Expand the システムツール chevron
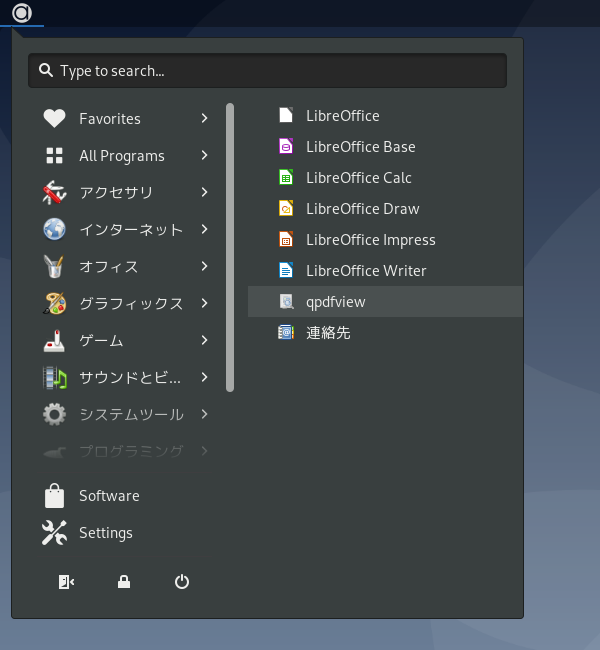Screen dimensions: 600x650 click(x=204, y=414)
